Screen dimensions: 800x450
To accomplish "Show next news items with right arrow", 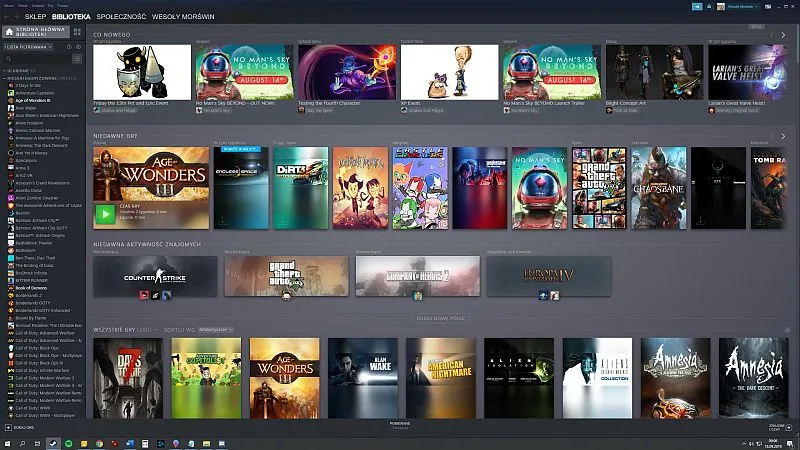I will 784,35.
